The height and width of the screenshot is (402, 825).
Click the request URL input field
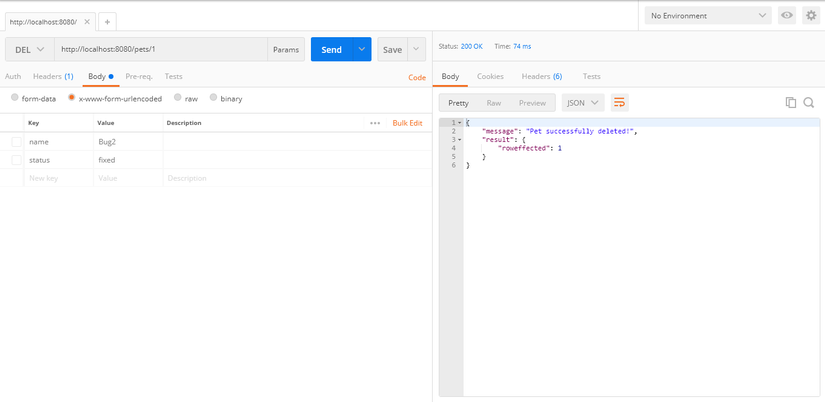[161, 50]
